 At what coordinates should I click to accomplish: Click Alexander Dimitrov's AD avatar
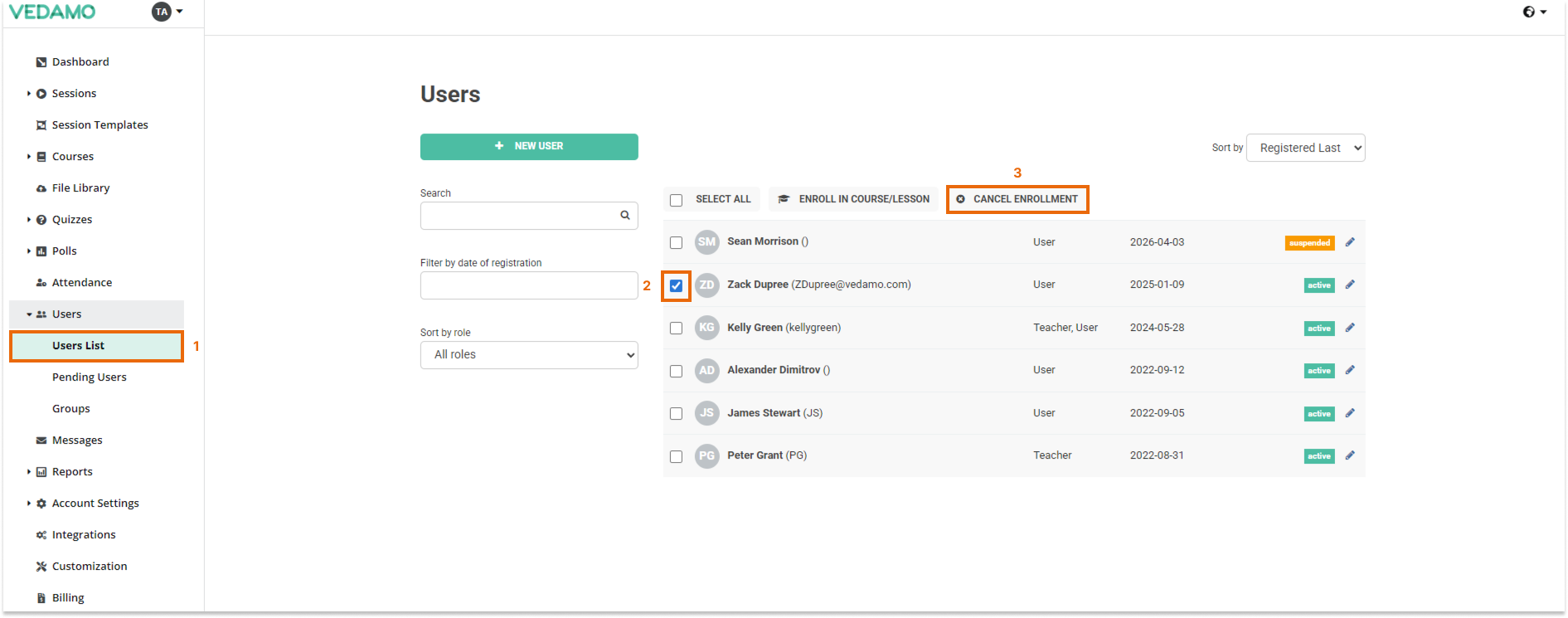coord(706,370)
